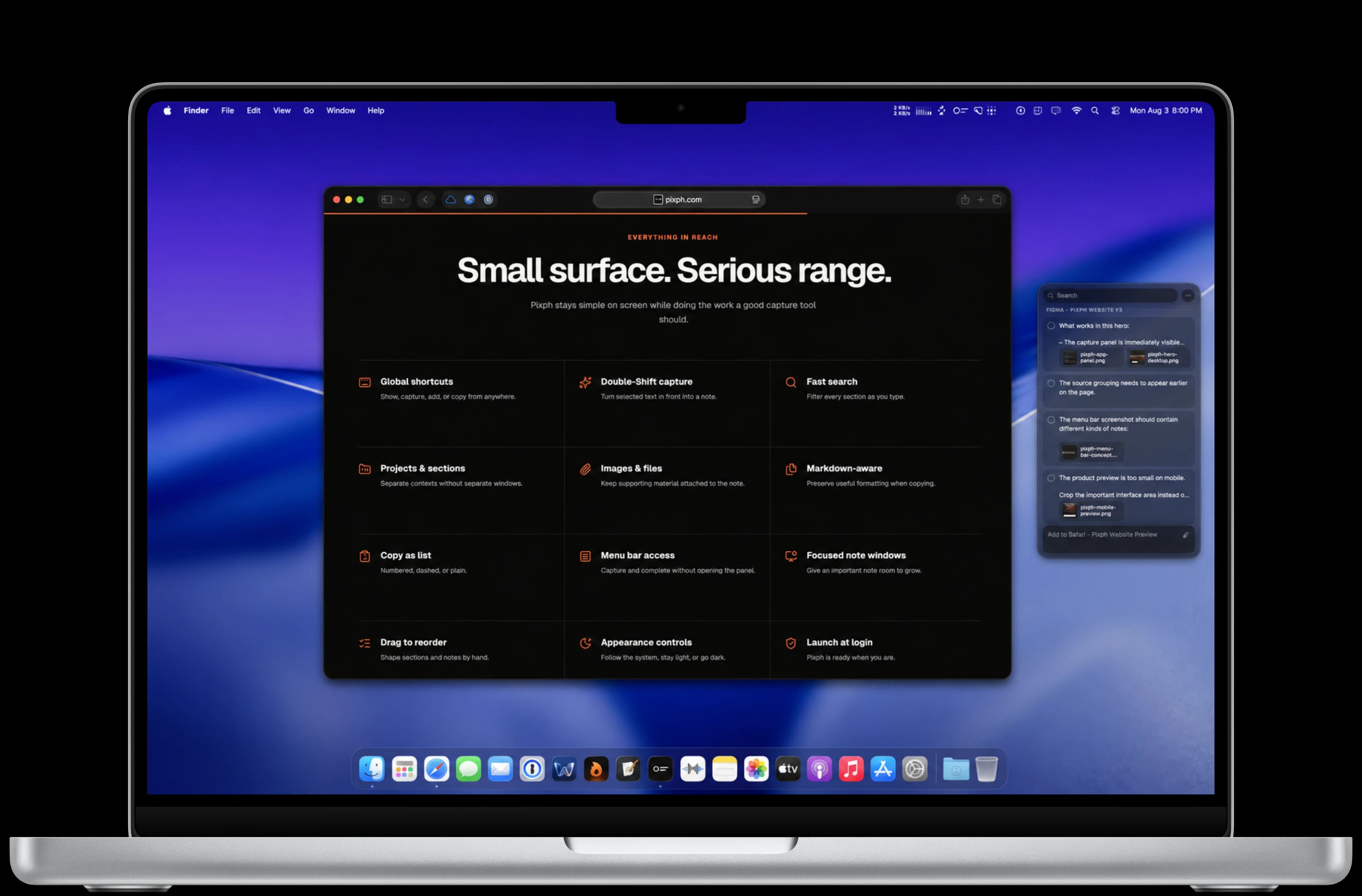Open Notes from the Dock

725,768
